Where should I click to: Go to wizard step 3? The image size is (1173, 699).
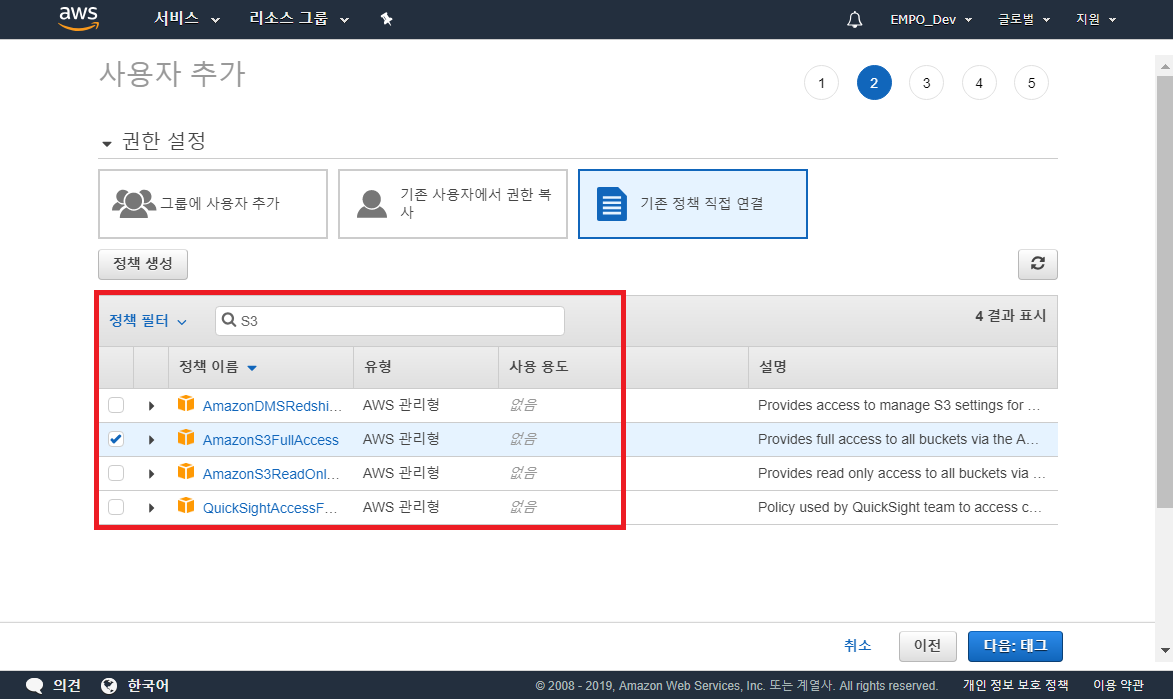(x=926, y=83)
